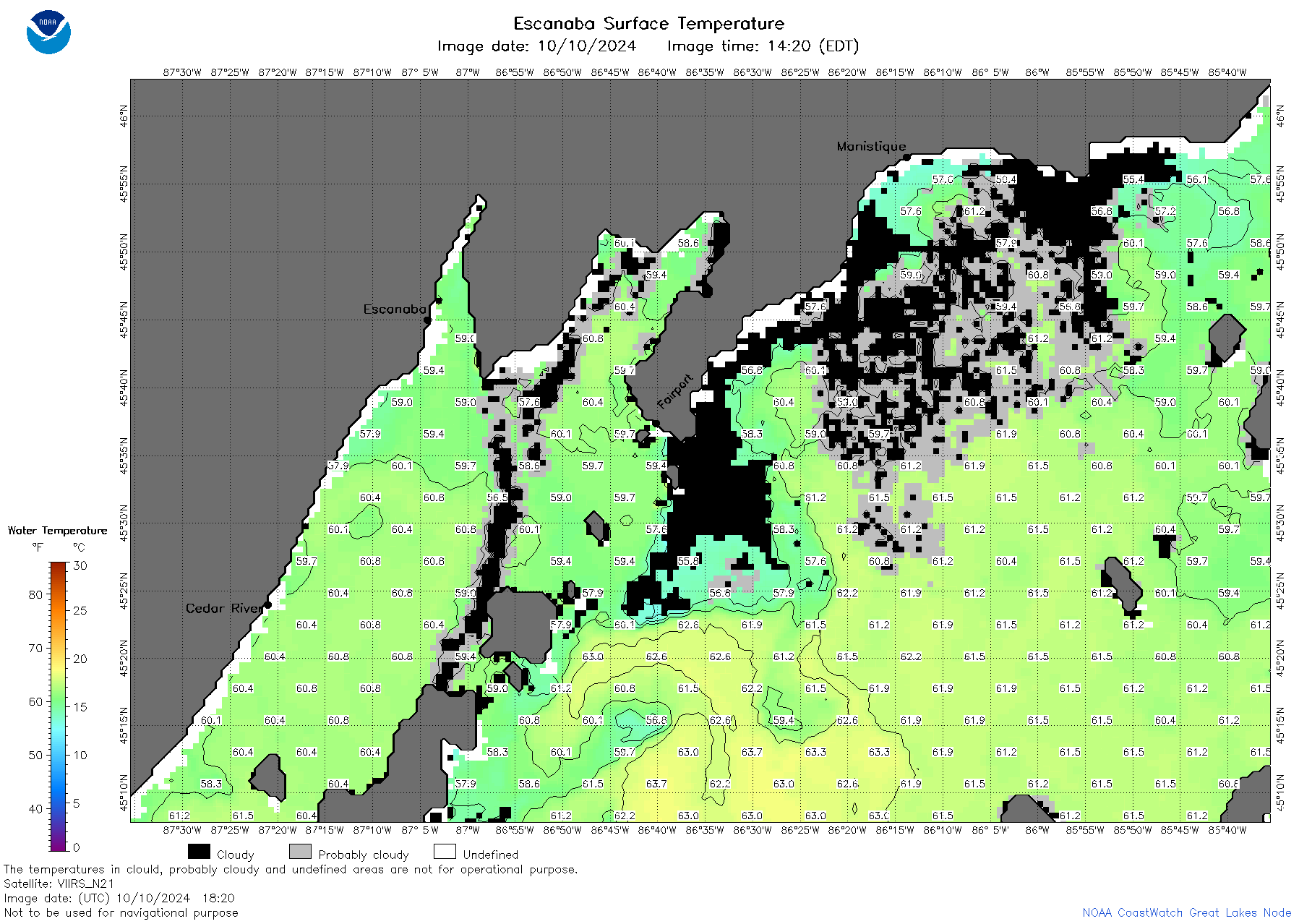The width and height of the screenshot is (1299, 924).
Task: Select the white Undefined legend swatch
Action: 445,852
